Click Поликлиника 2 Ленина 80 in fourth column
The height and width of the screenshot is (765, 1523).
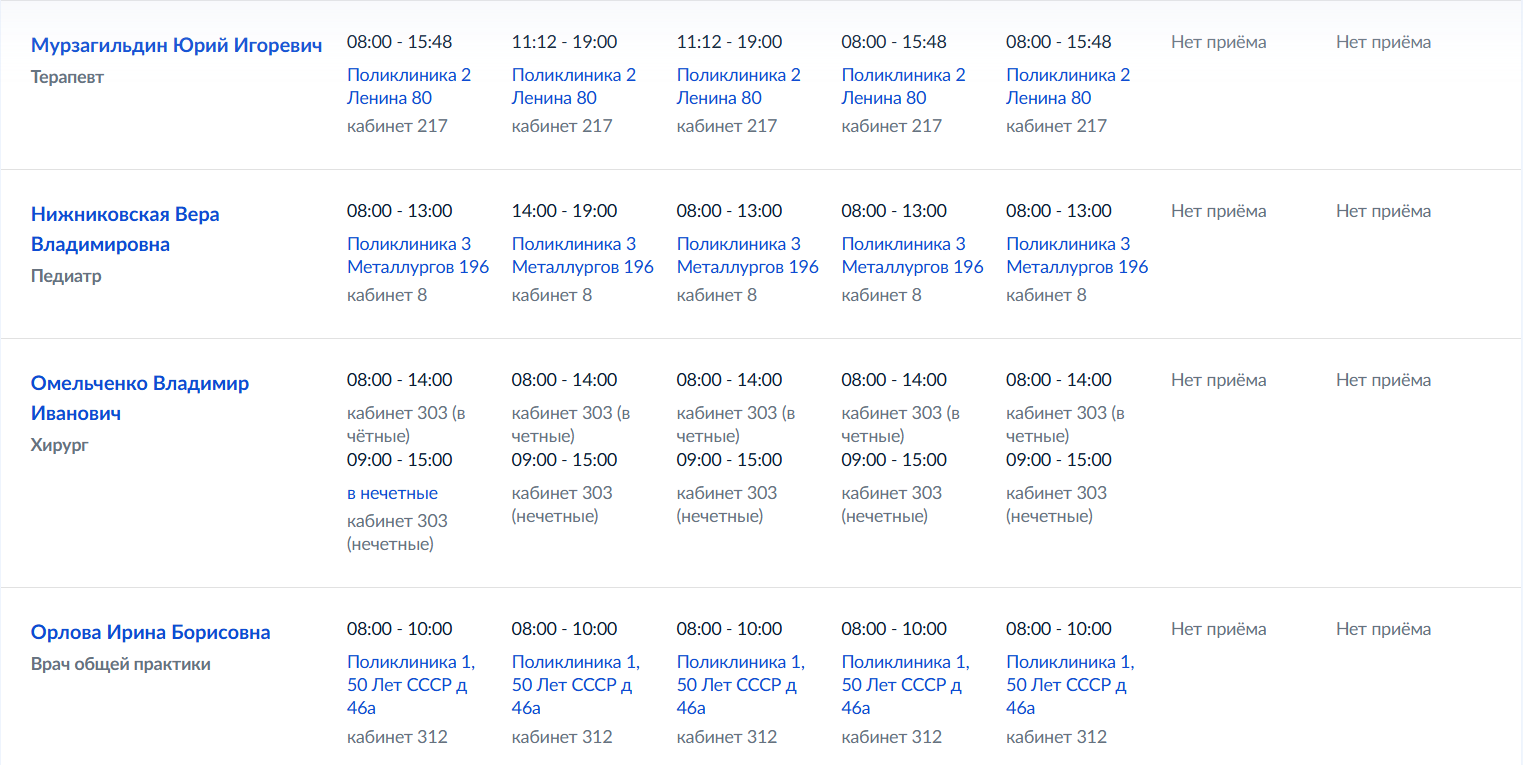pos(904,86)
